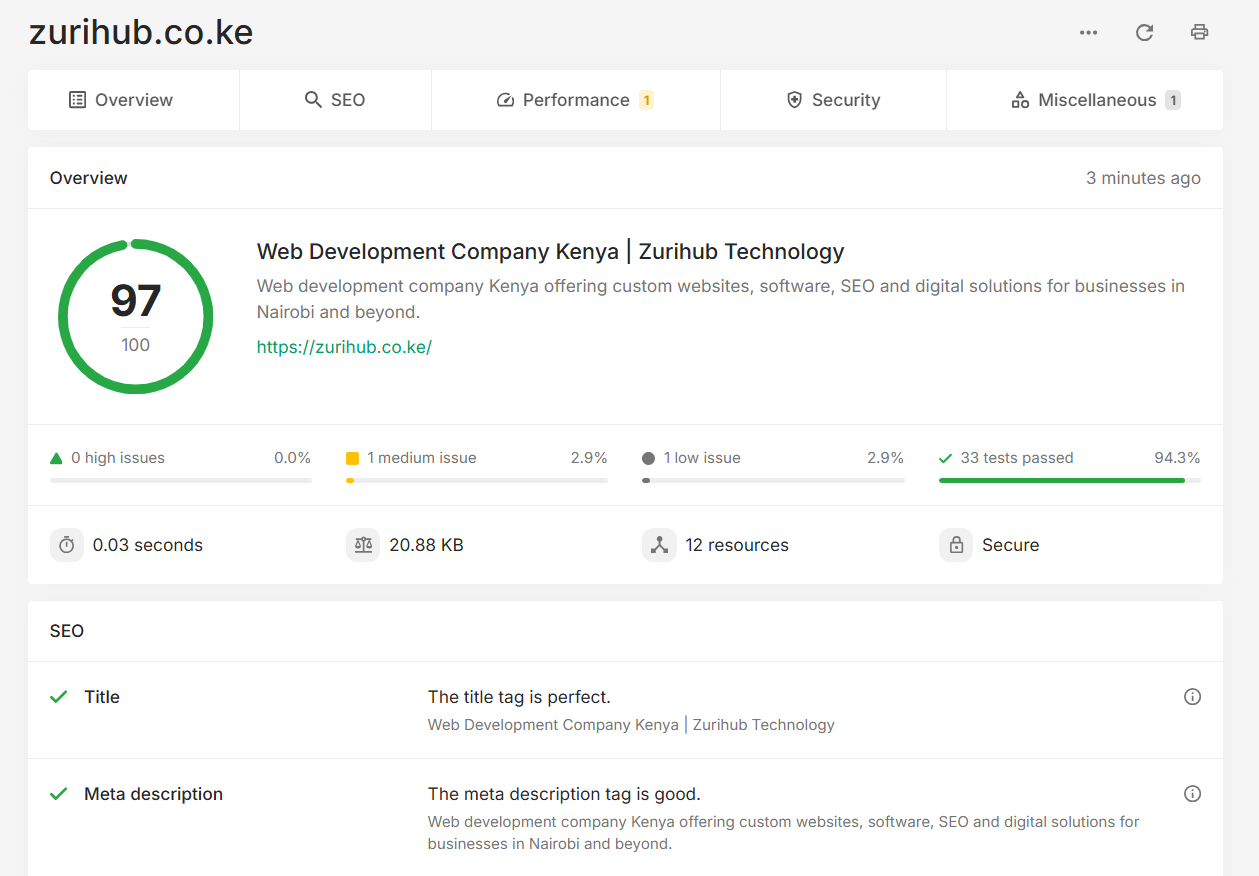Open the https://zurihub.co.ke/ link
Viewport: 1259px width, 876px height.
pyautogui.click(x=344, y=346)
